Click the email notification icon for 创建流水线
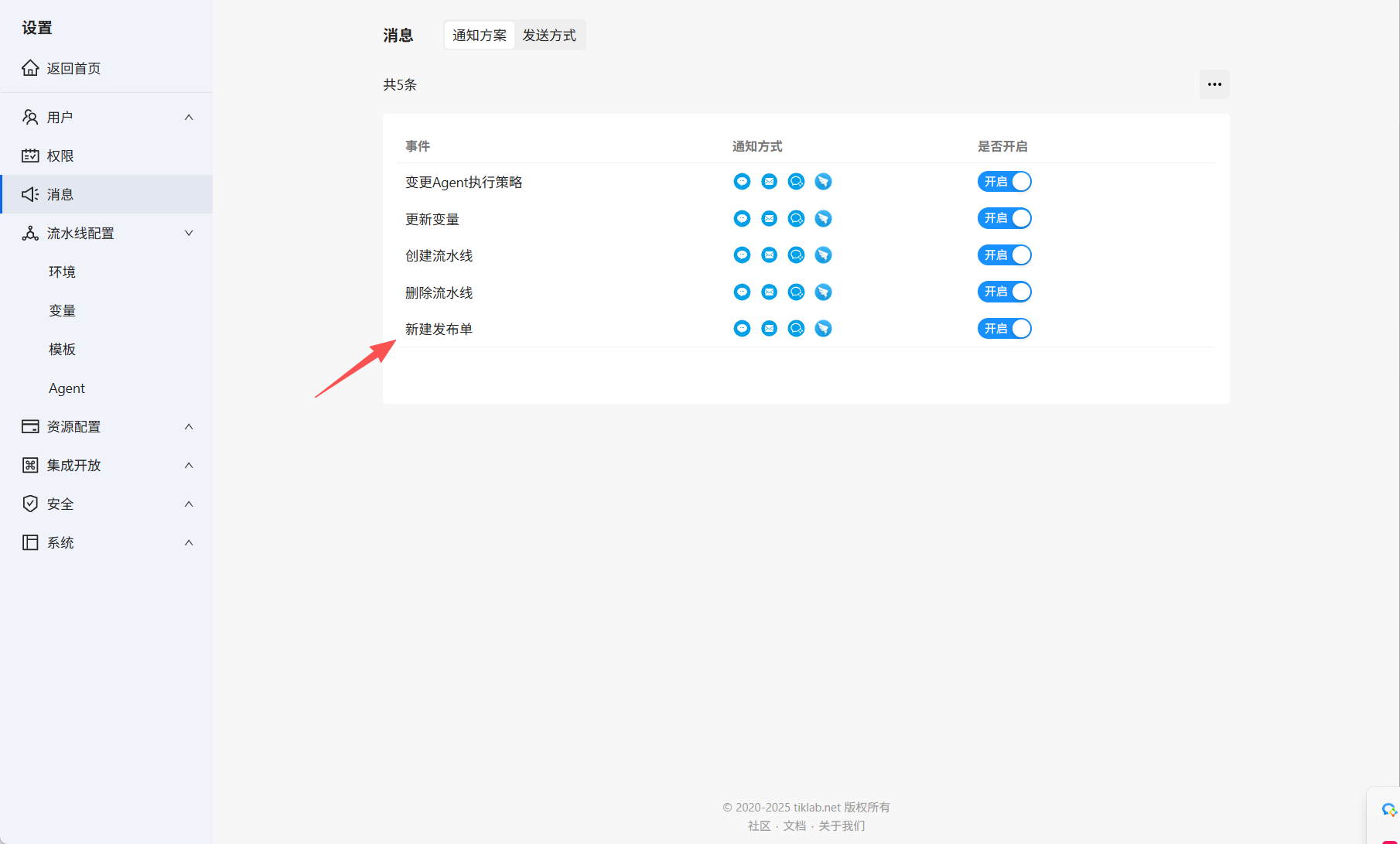Screen dimensions: 1400x844 coord(769,255)
